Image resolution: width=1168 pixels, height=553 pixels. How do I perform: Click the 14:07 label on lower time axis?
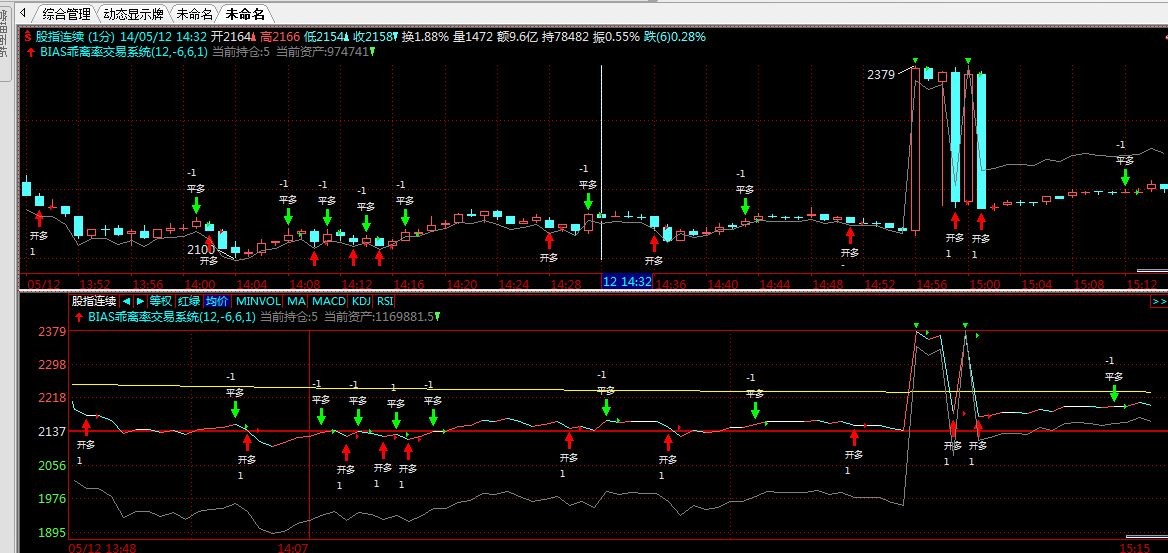(x=293, y=548)
